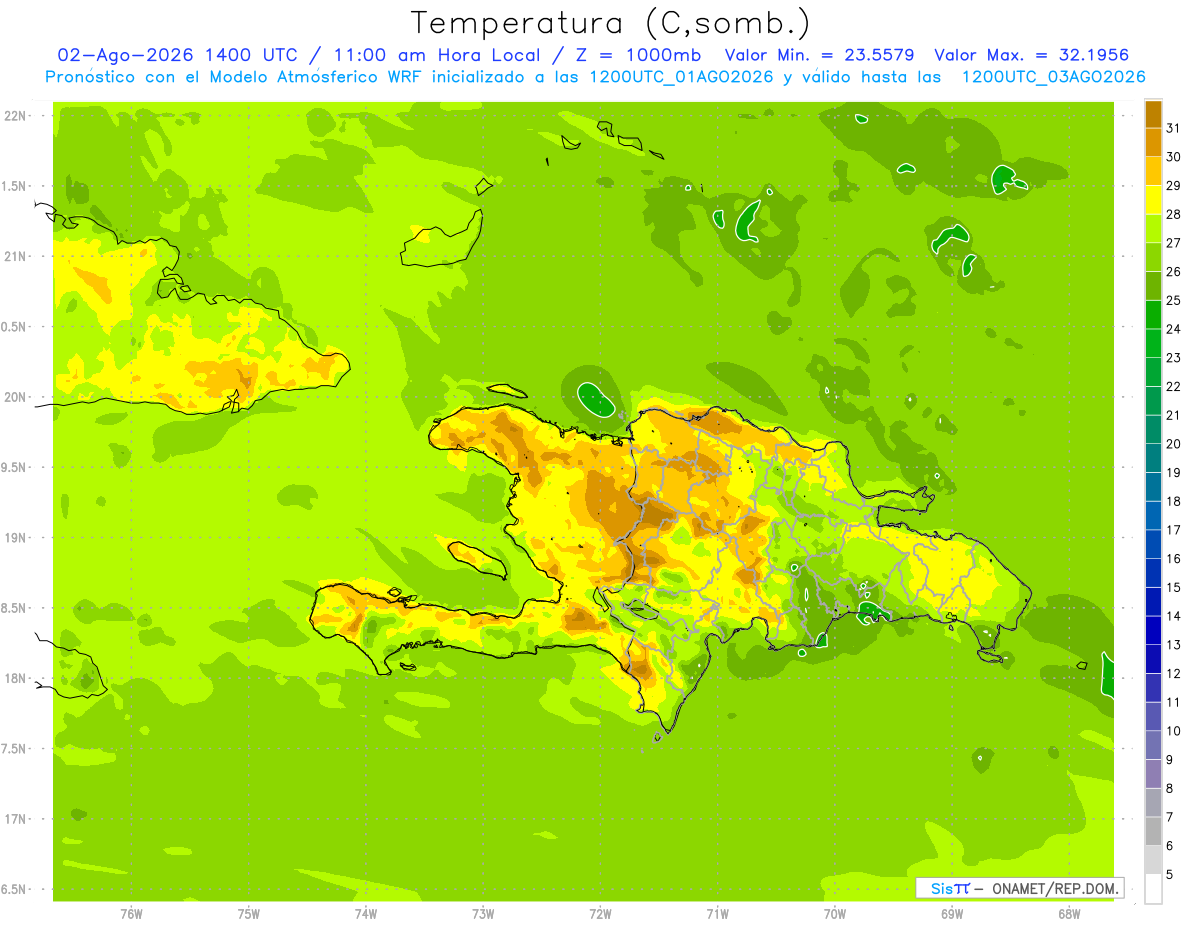Pick the teal swatch between 19 and 20
Screen dimensions: 1200x927
[x=1153, y=458]
